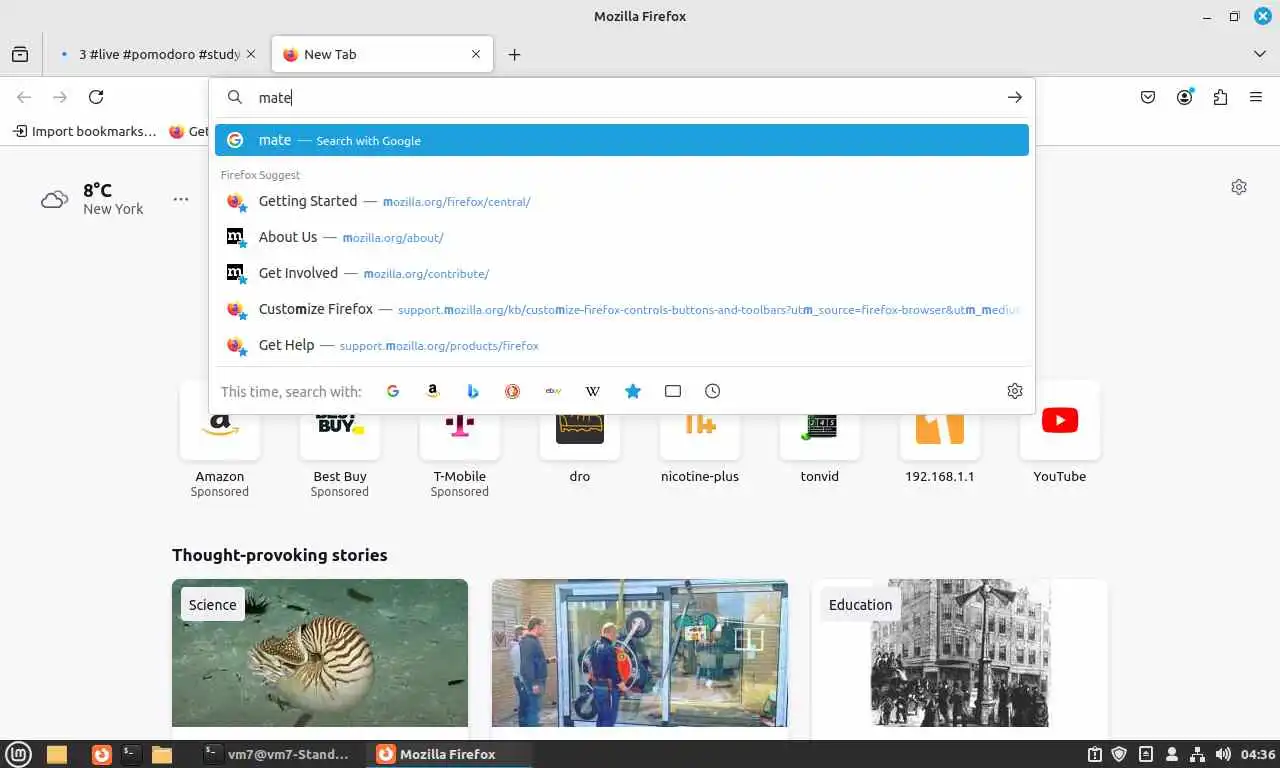Open the Get Involved suggestion
This screenshot has height=768, width=1280.
coord(622,273)
